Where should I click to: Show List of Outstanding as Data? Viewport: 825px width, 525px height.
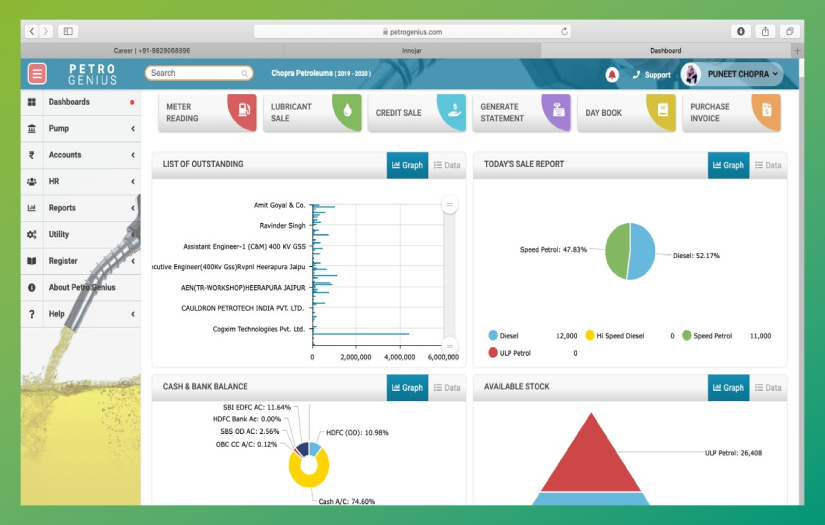coord(447,165)
